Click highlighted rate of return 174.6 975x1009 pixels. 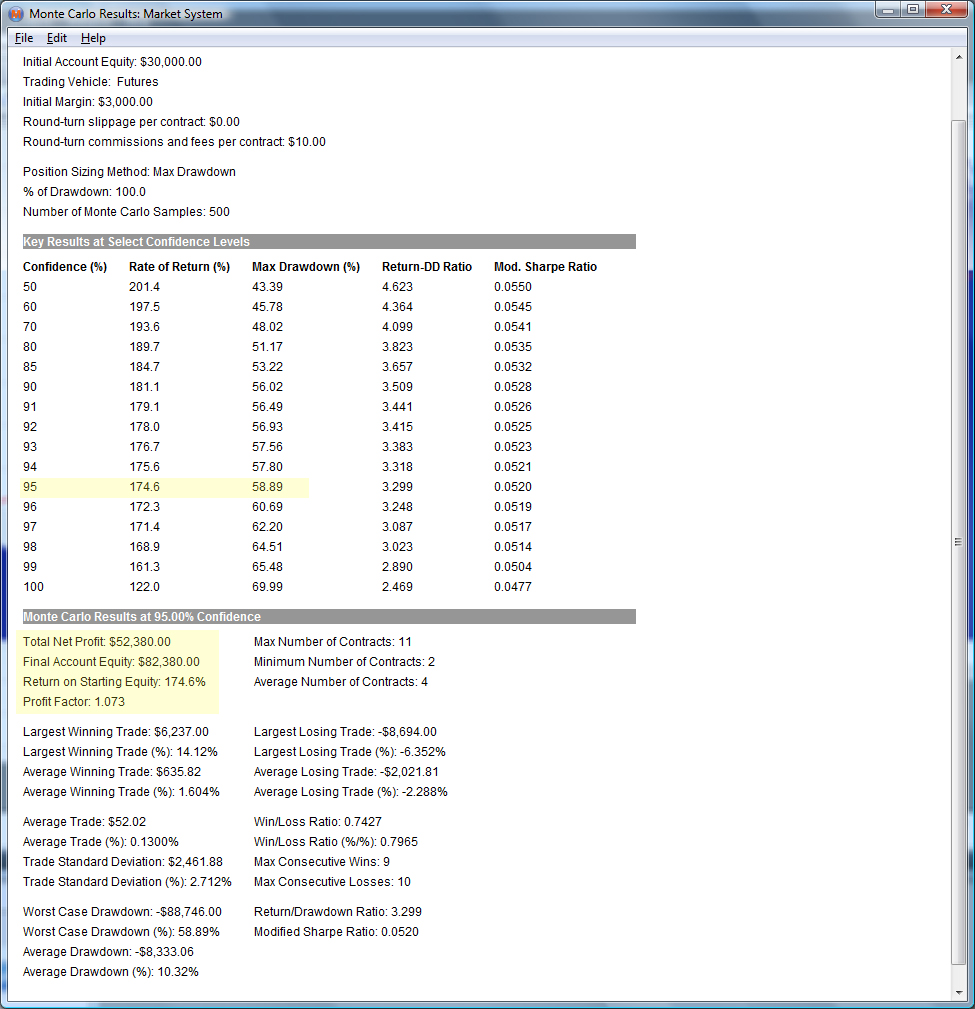(x=144, y=487)
